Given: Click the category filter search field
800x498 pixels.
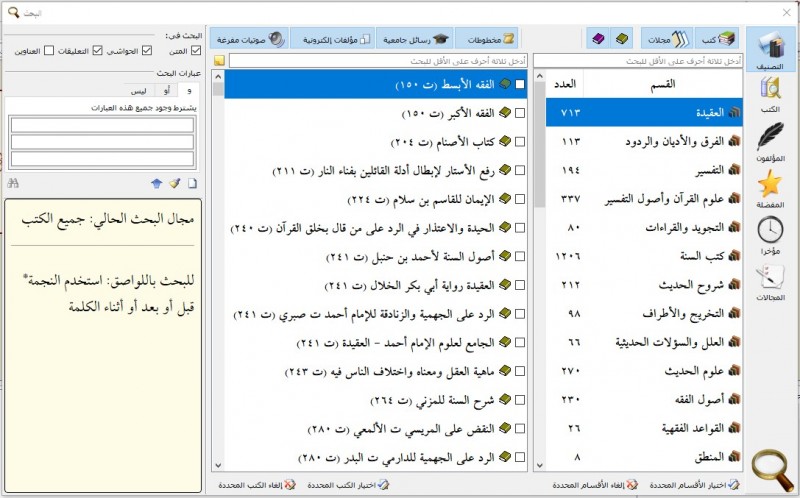Looking at the screenshot, I should click(638, 61).
